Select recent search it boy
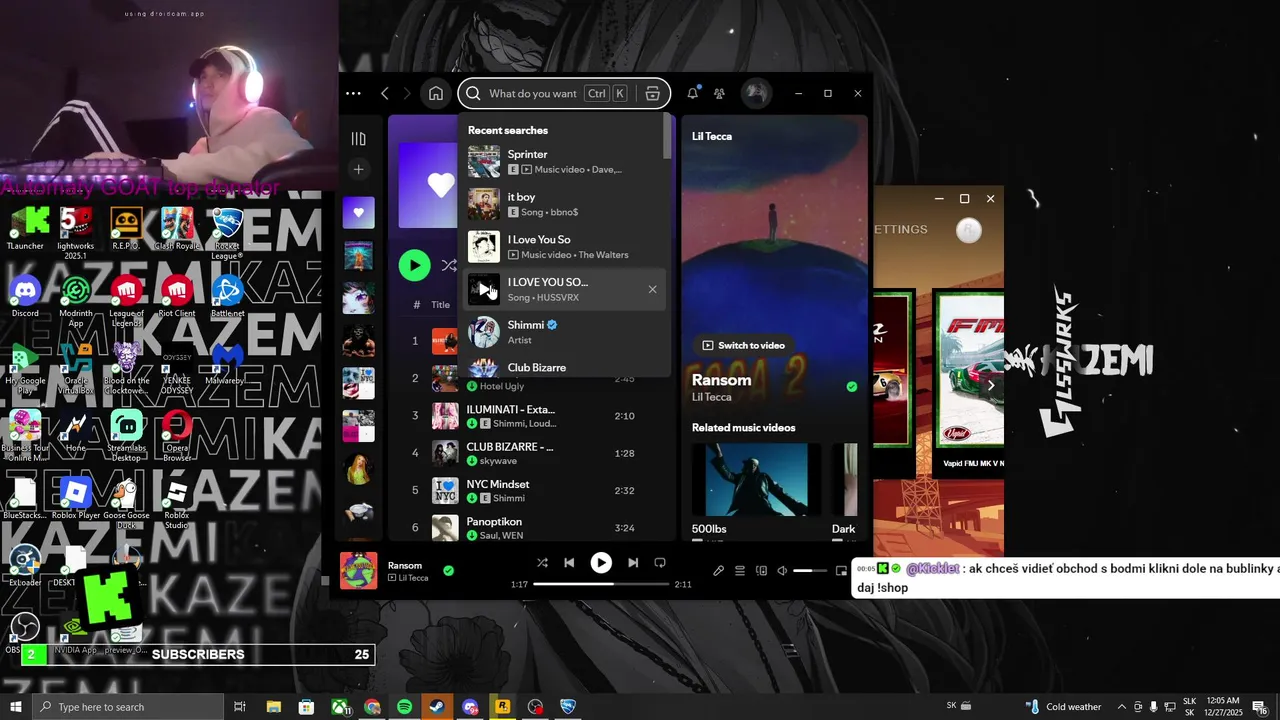This screenshot has width=1280, height=720. (562, 204)
